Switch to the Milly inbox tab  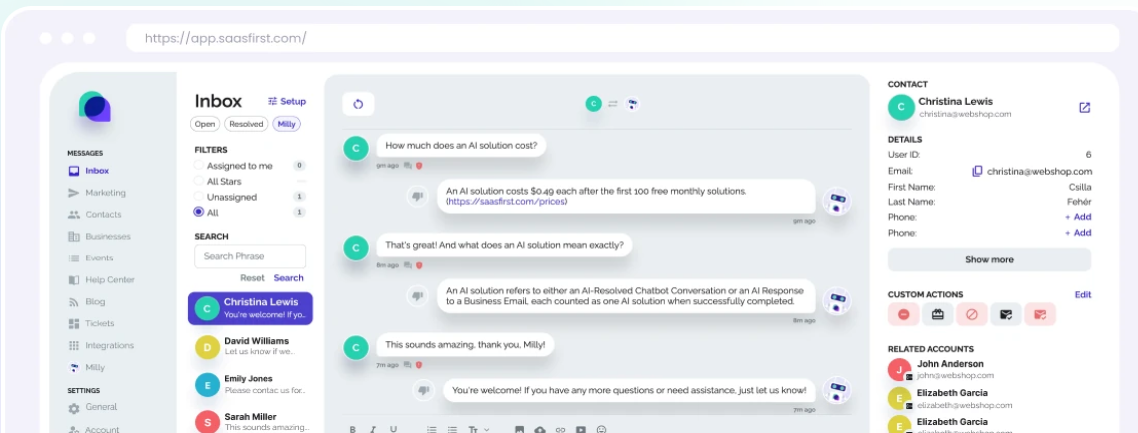click(x=287, y=124)
